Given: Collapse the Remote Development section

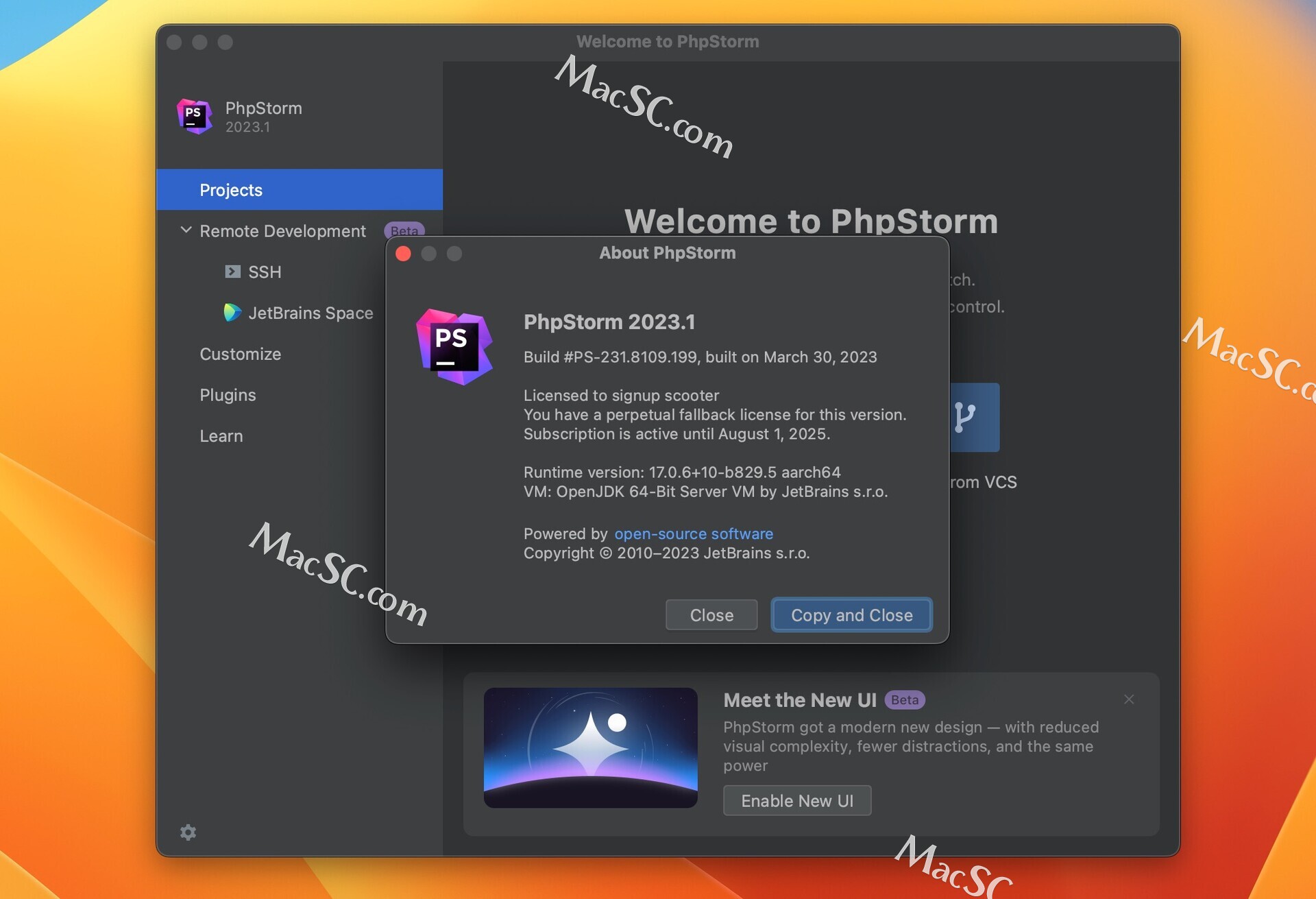Looking at the screenshot, I should (x=186, y=230).
